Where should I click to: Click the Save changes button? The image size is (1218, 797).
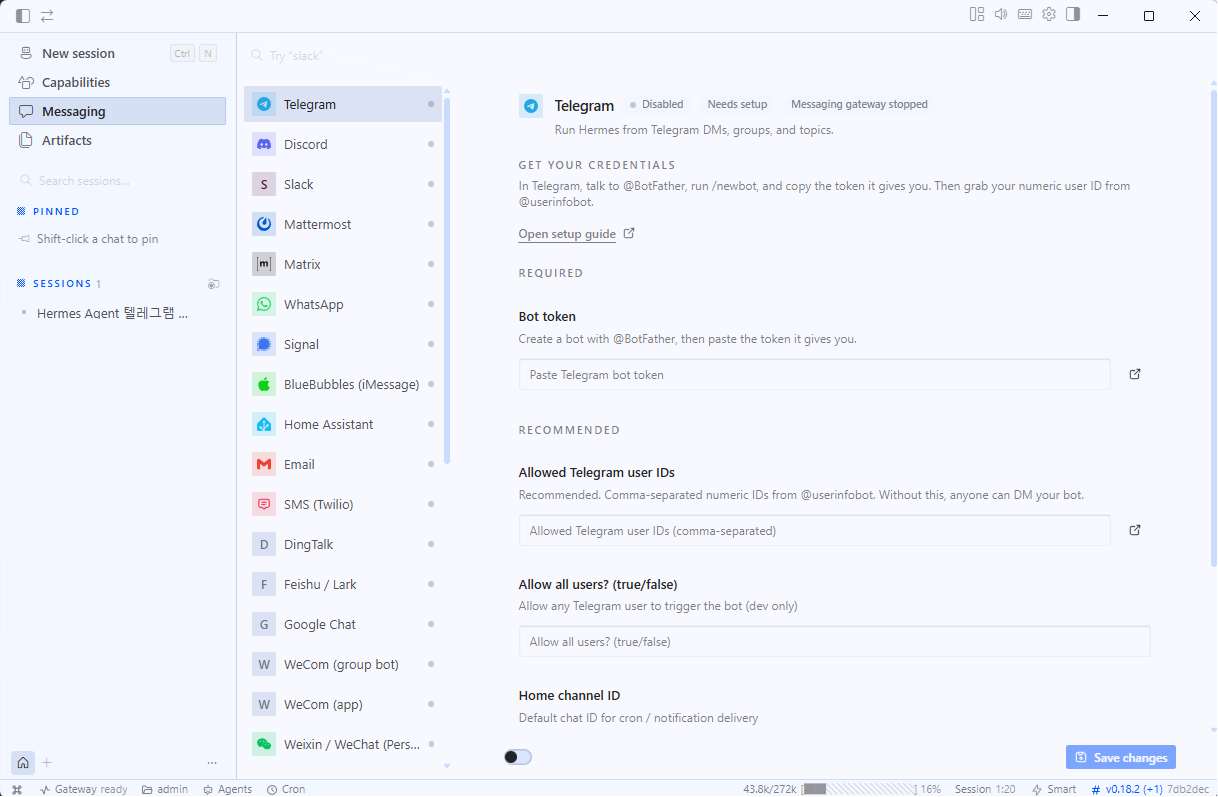(1121, 757)
